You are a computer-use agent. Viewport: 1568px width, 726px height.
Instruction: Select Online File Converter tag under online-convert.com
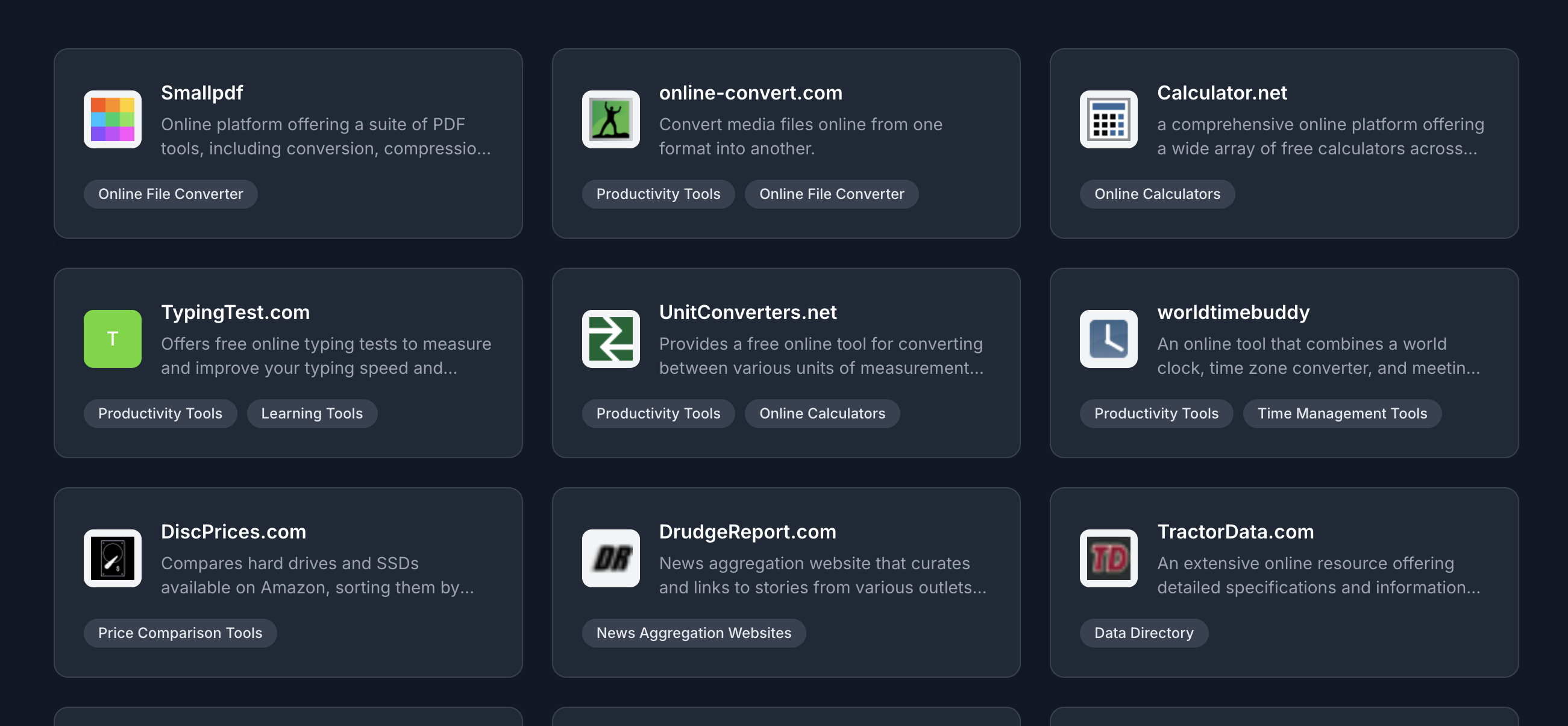[832, 194]
